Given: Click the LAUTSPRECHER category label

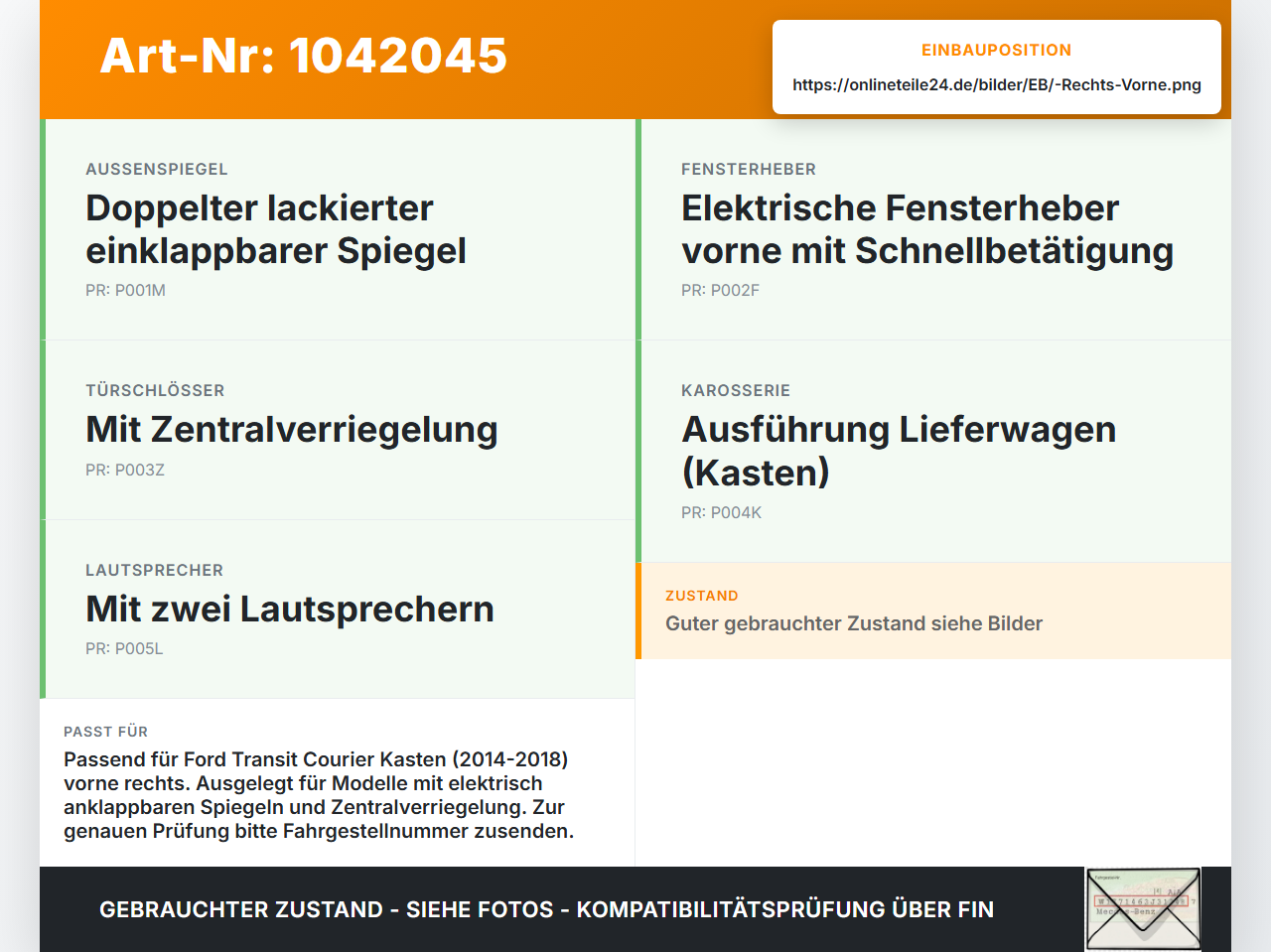Looking at the screenshot, I should pos(154,570).
